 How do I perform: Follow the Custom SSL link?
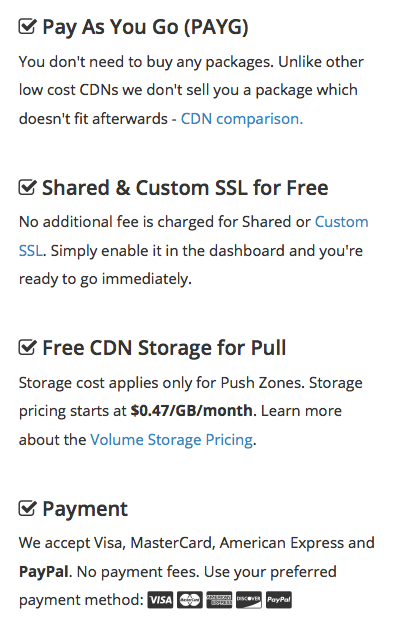(341, 222)
